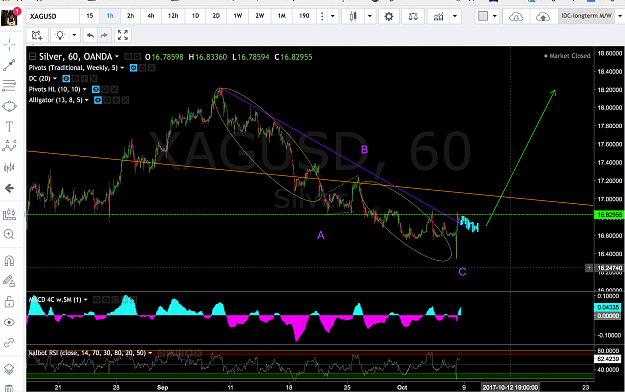This screenshot has width=625, height=392.
Task: Switch to the 2h interval
Action: click(130, 16)
